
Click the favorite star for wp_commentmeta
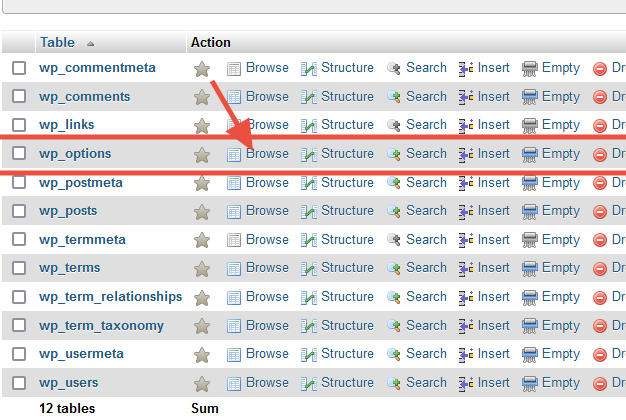pyautogui.click(x=202, y=69)
